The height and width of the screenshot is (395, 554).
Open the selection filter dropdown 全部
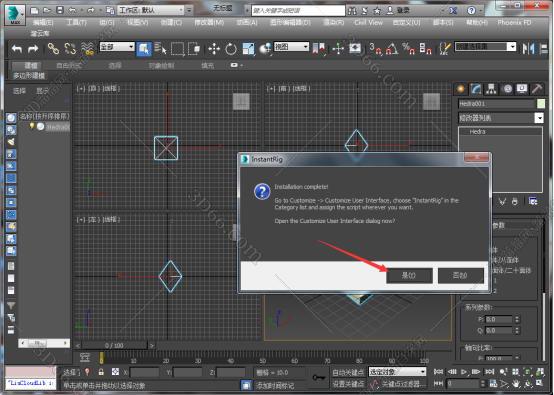coord(117,47)
